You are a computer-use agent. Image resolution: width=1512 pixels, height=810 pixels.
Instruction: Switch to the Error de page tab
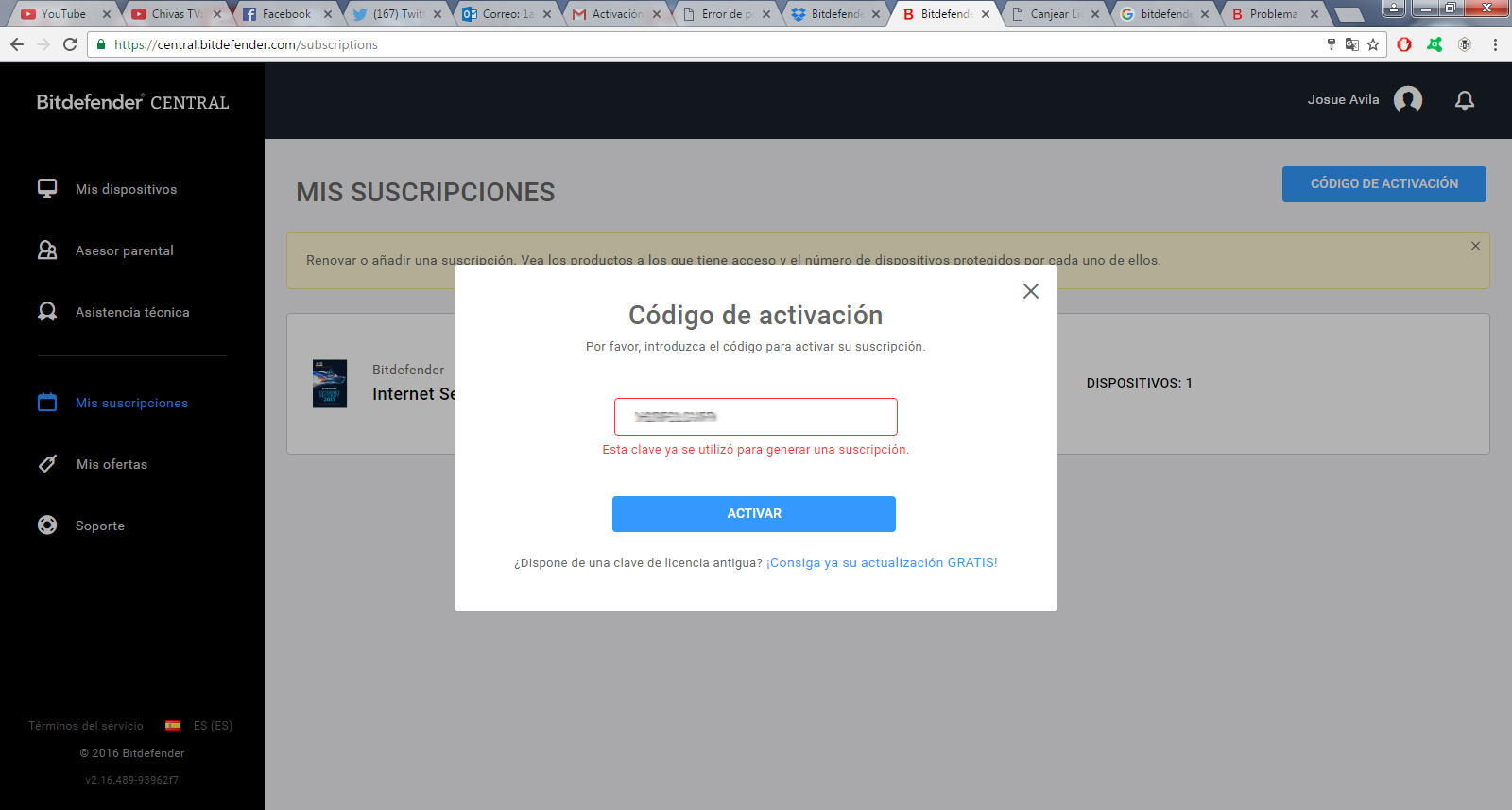click(726, 14)
